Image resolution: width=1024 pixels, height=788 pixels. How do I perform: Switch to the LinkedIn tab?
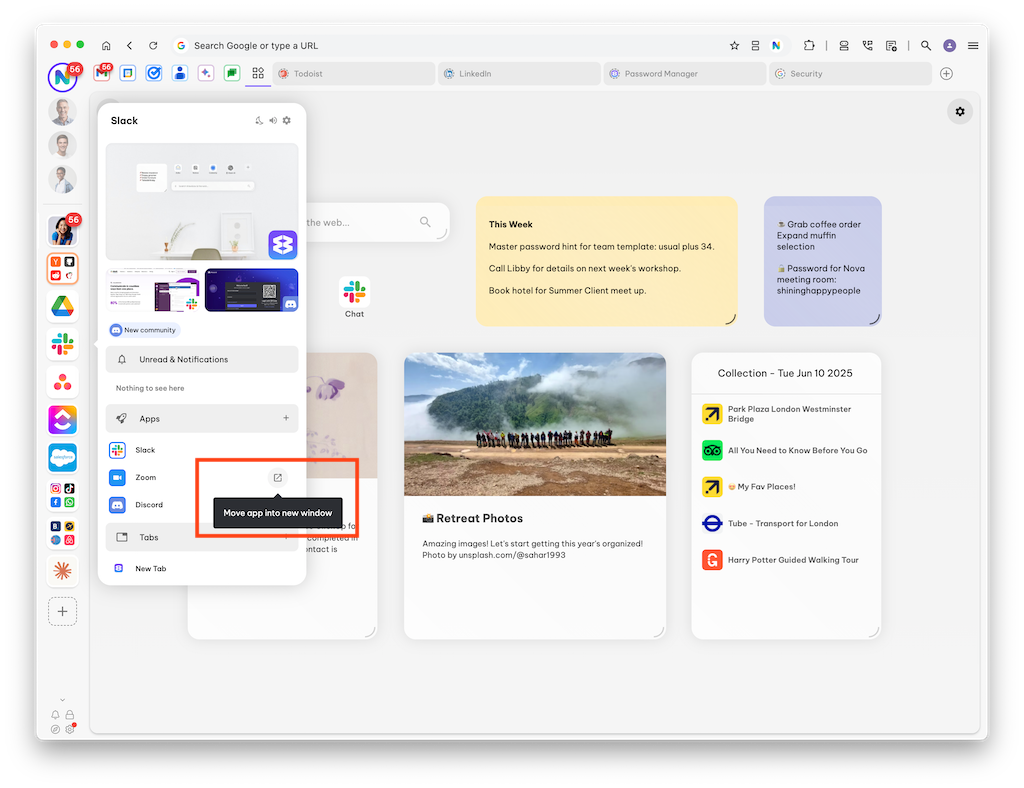519,74
